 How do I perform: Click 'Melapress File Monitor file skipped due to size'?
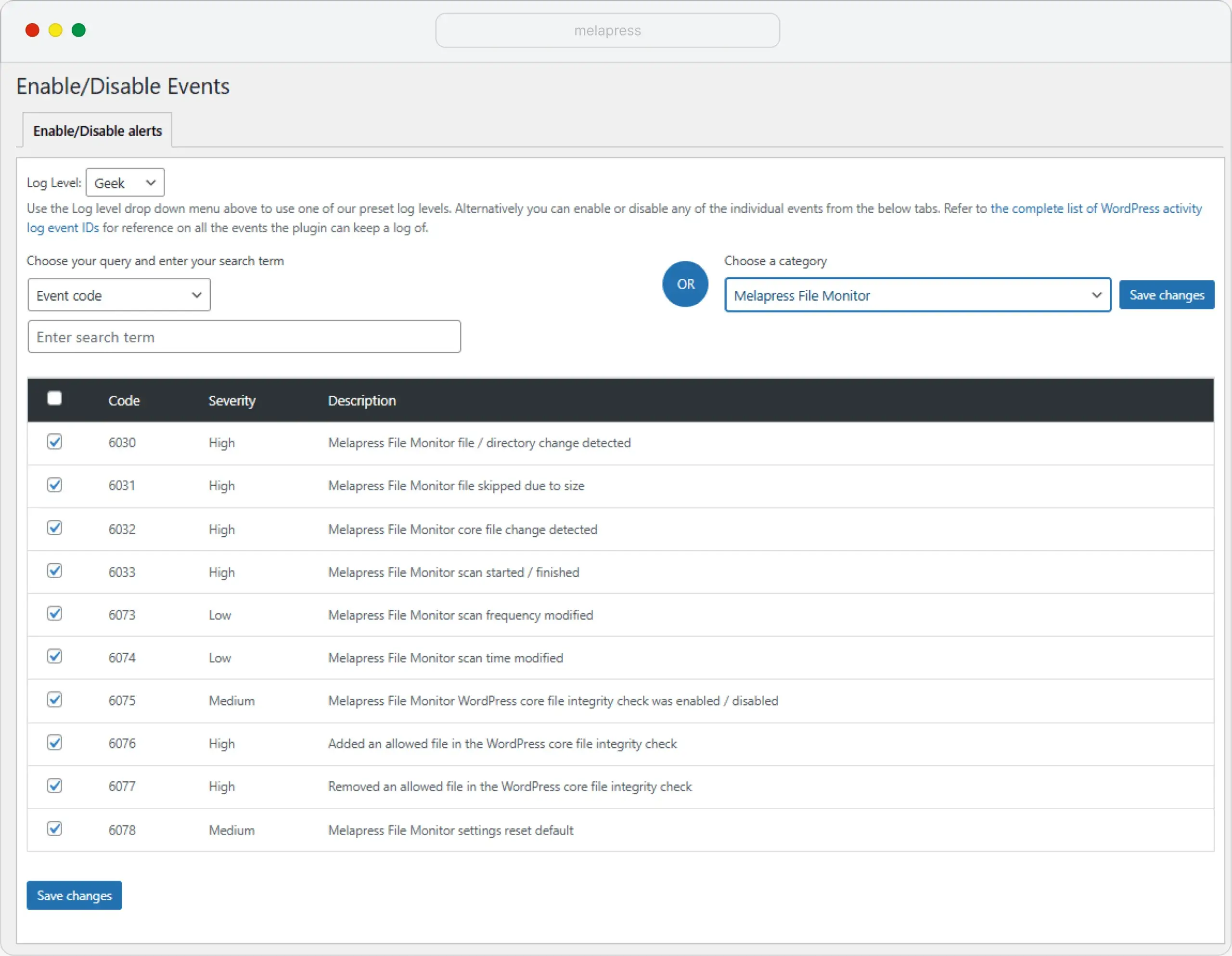click(456, 486)
